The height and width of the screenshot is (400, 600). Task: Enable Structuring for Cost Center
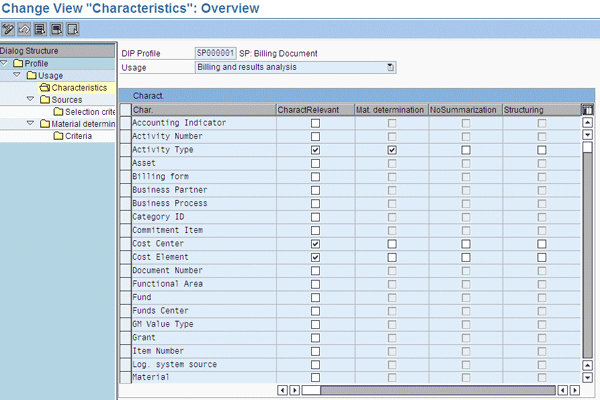pyautogui.click(x=541, y=244)
